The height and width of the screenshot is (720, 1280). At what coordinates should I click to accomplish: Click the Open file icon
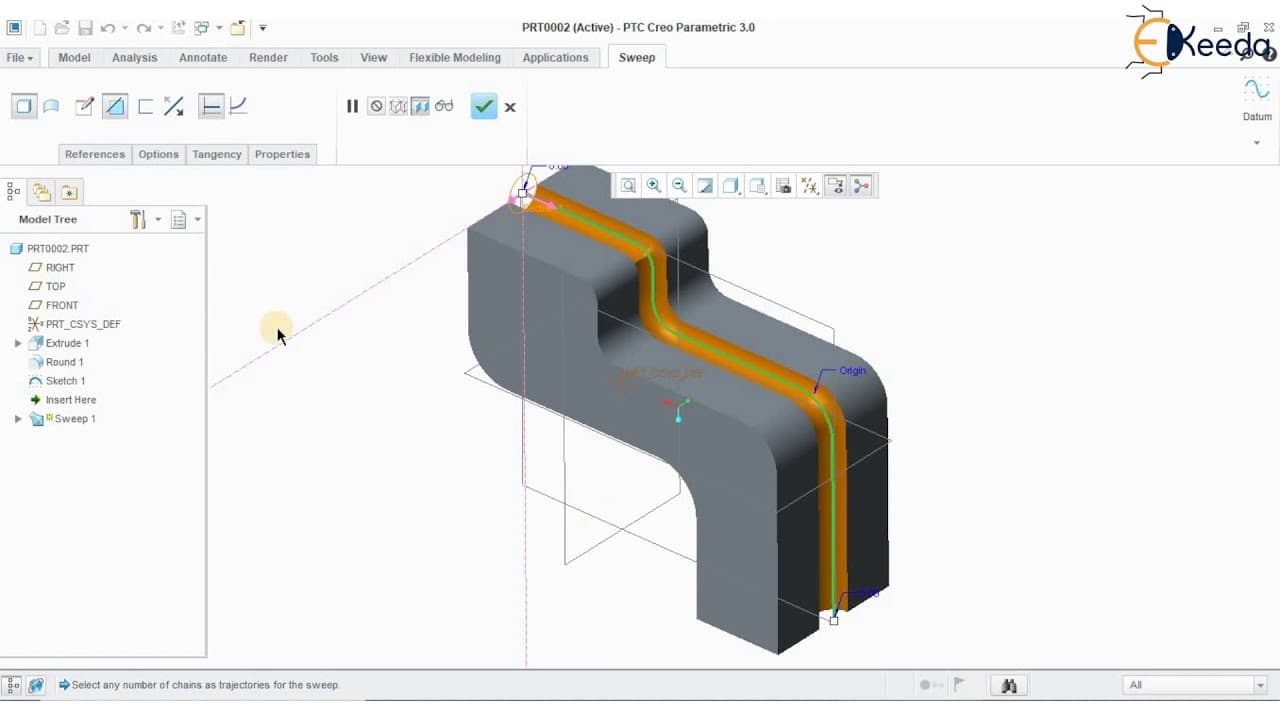(62, 28)
